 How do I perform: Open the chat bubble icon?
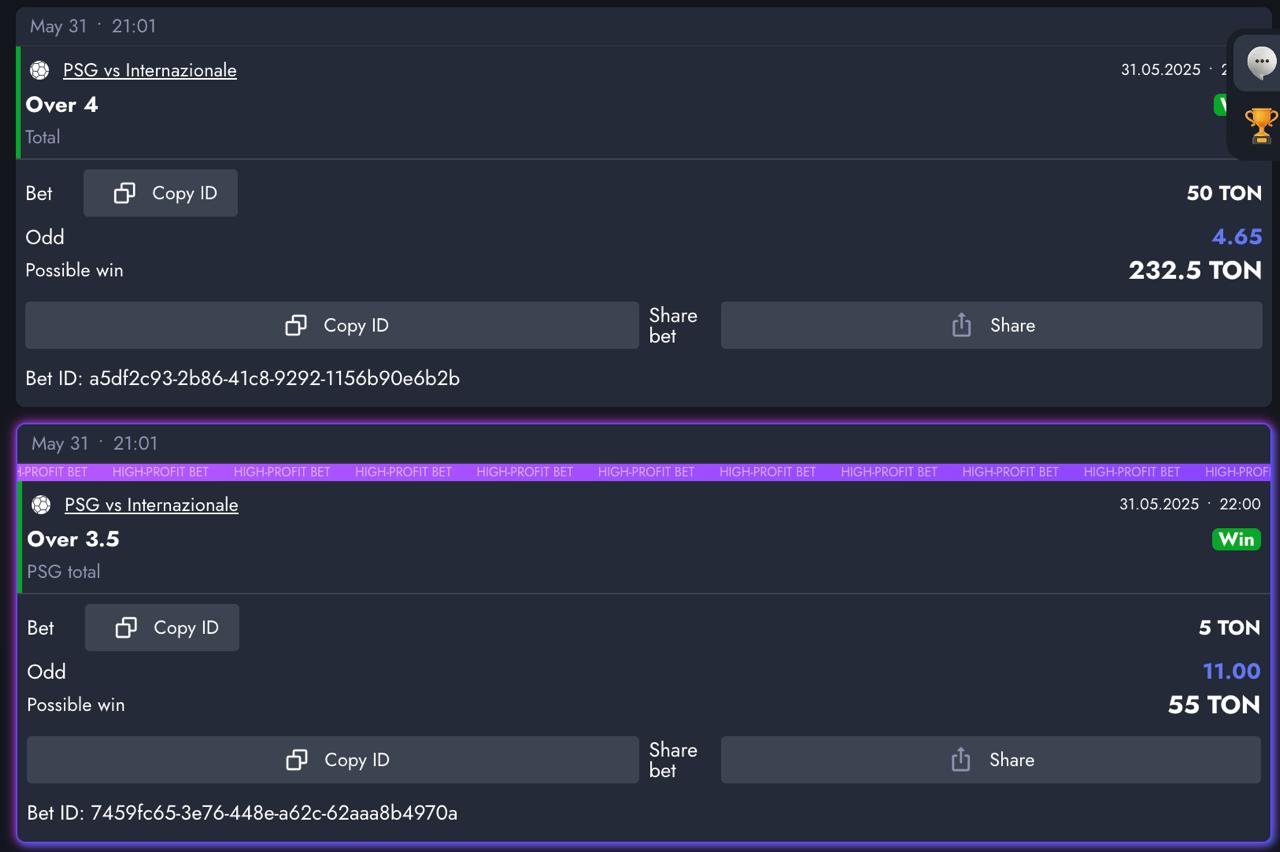[1261, 64]
